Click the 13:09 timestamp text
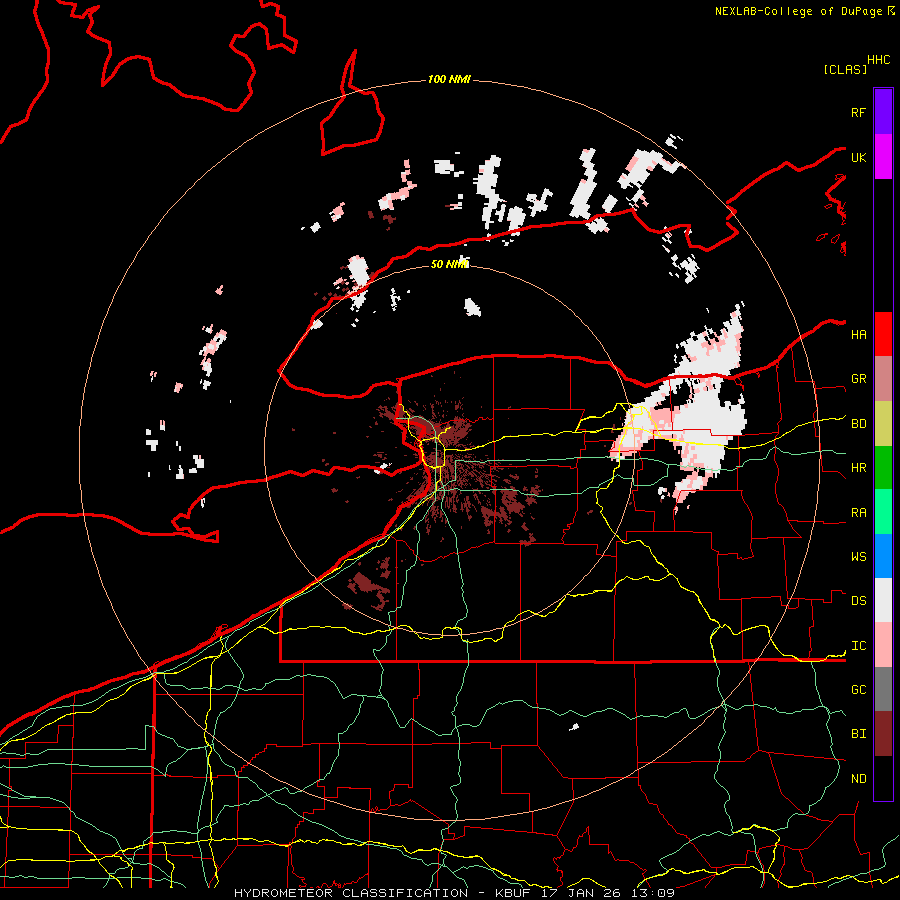Screen dimensions: 900x900 coord(653,893)
